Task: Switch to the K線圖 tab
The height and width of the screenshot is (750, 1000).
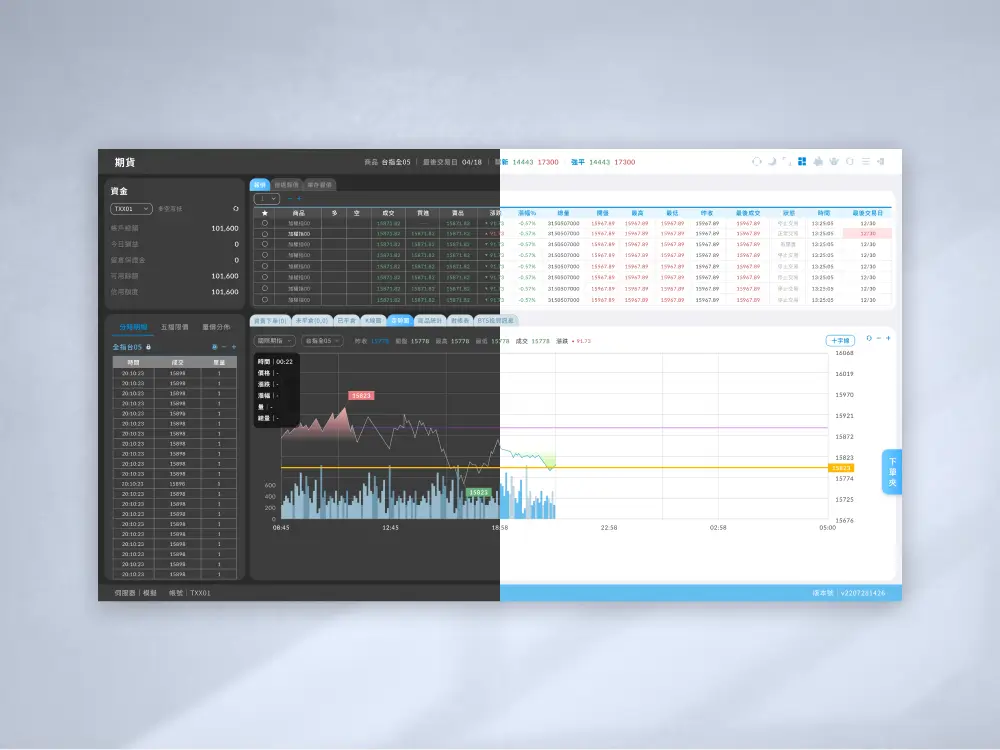Action: pos(373,321)
